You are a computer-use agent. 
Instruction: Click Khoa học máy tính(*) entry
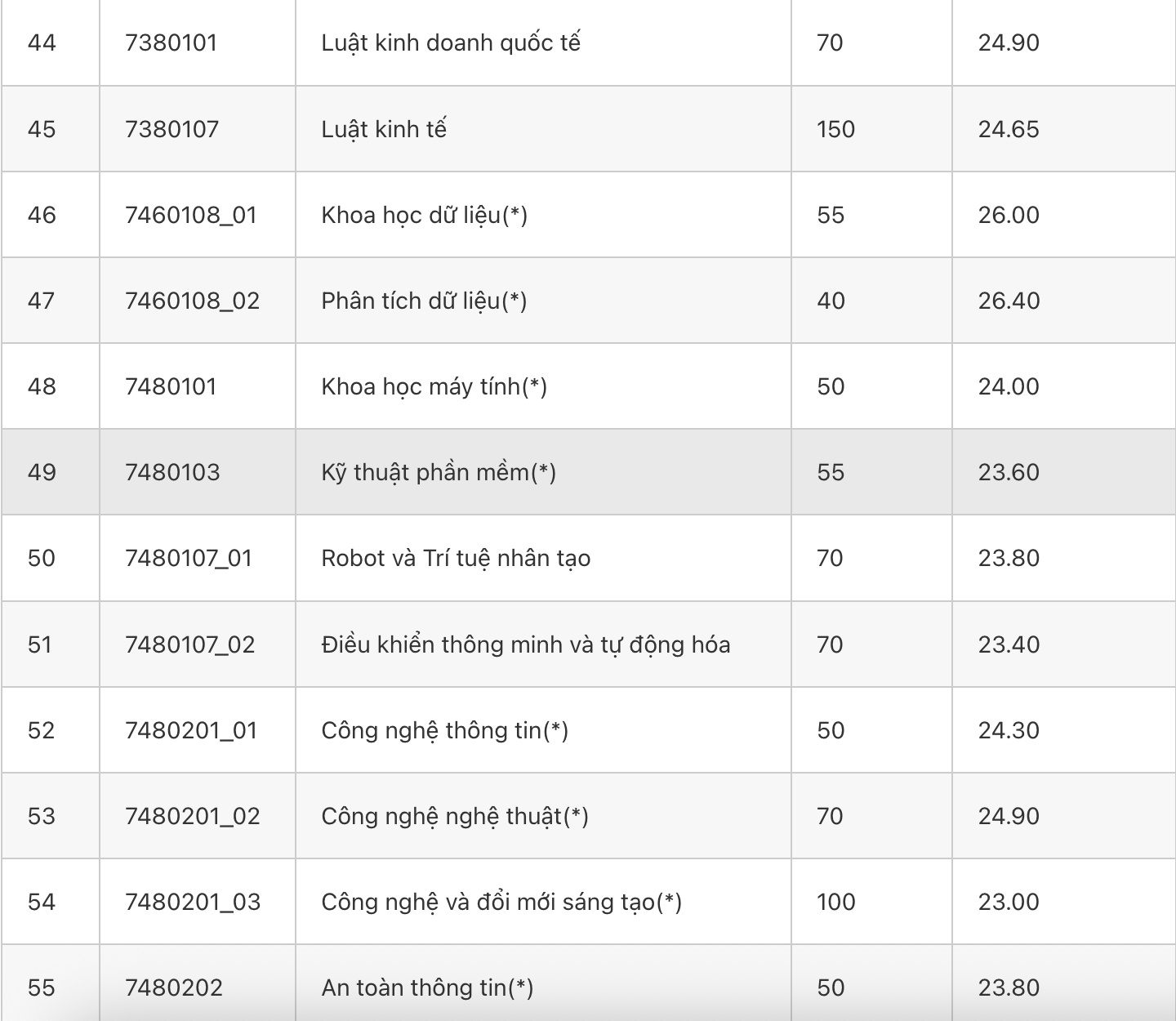tap(434, 386)
